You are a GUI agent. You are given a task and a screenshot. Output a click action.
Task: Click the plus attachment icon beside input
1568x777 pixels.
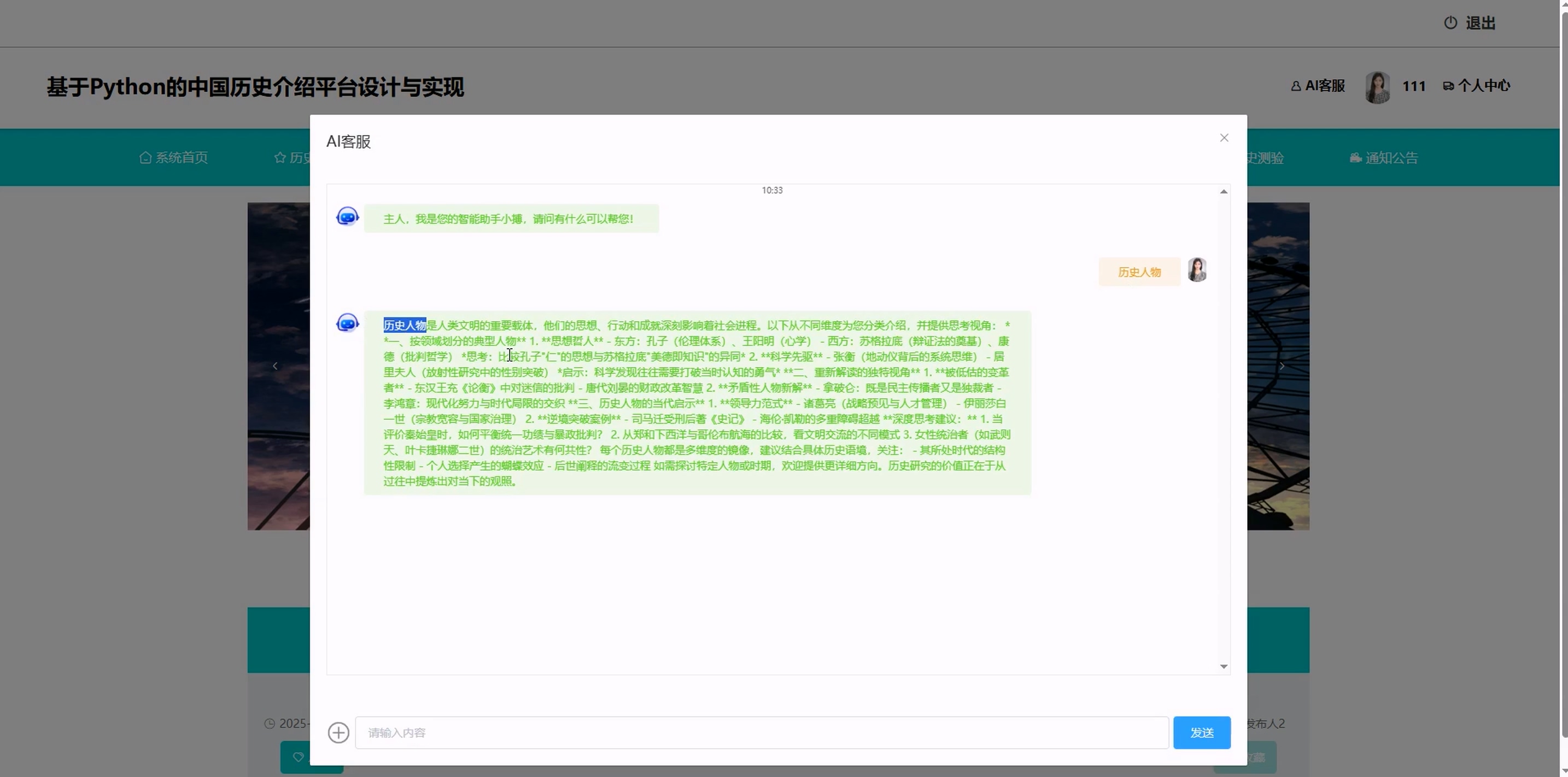[x=338, y=732]
